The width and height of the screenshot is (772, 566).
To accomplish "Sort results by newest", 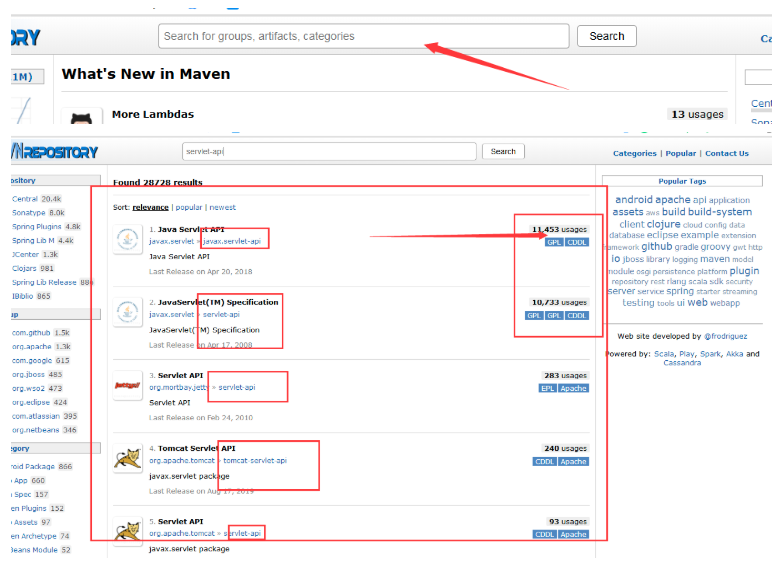I will [223, 208].
